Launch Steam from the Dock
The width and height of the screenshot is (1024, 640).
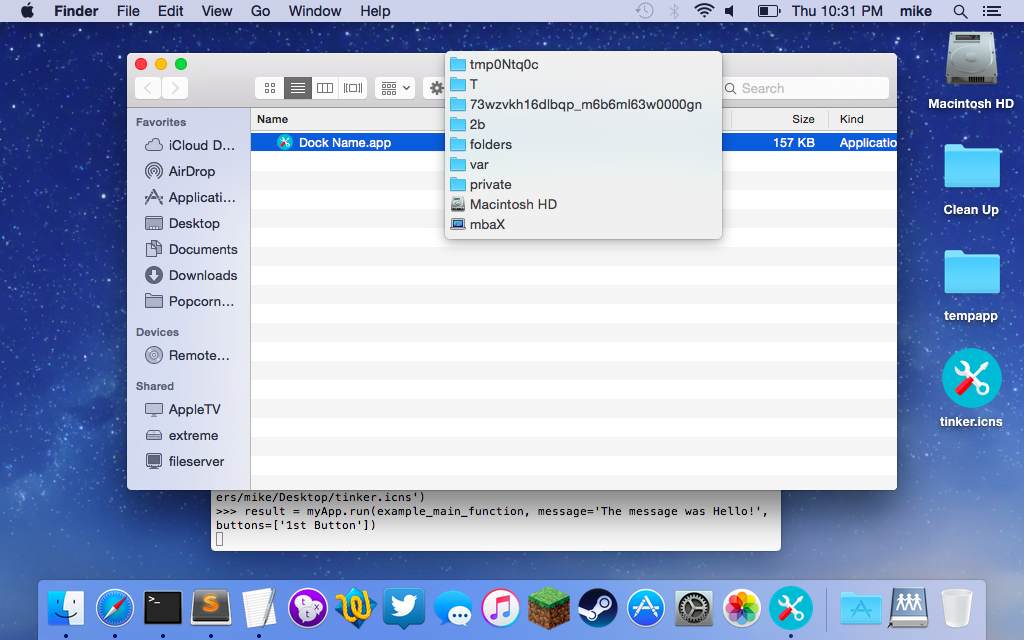597,608
